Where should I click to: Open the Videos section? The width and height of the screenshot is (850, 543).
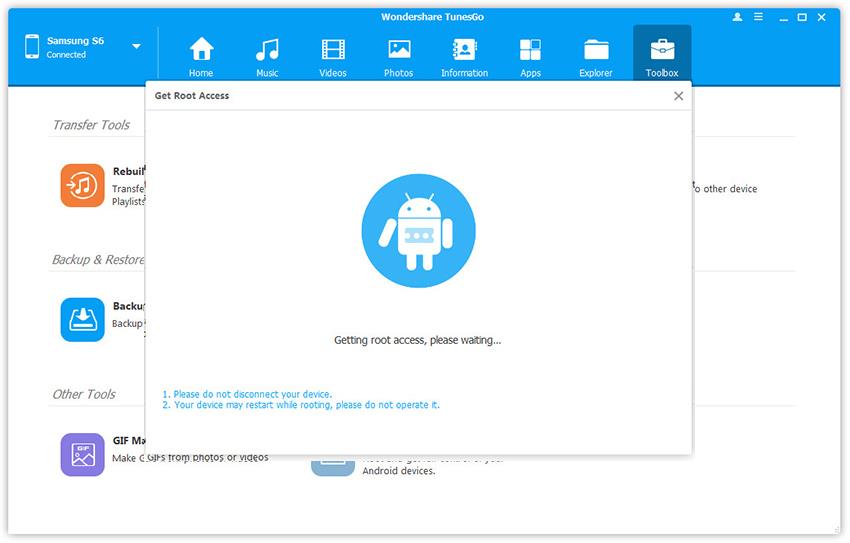pos(333,56)
